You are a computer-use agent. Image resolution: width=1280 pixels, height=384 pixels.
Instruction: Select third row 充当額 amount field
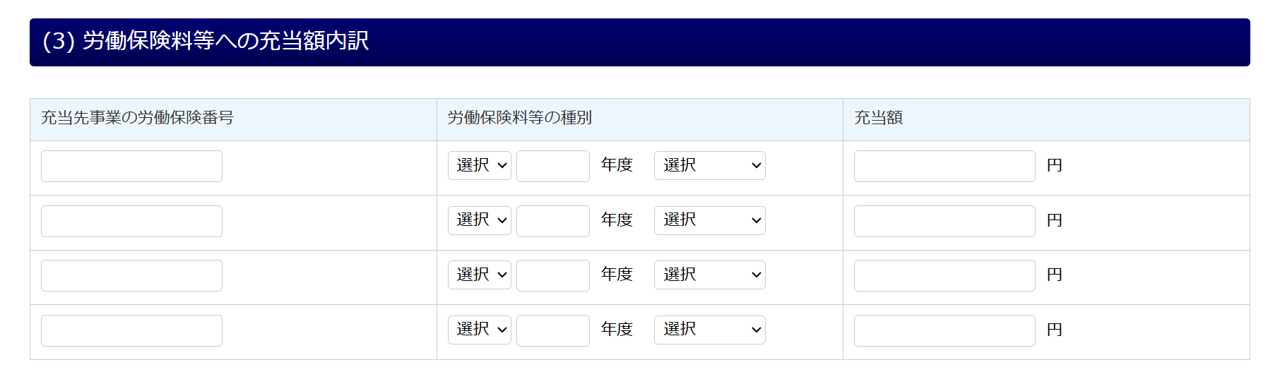pos(945,275)
